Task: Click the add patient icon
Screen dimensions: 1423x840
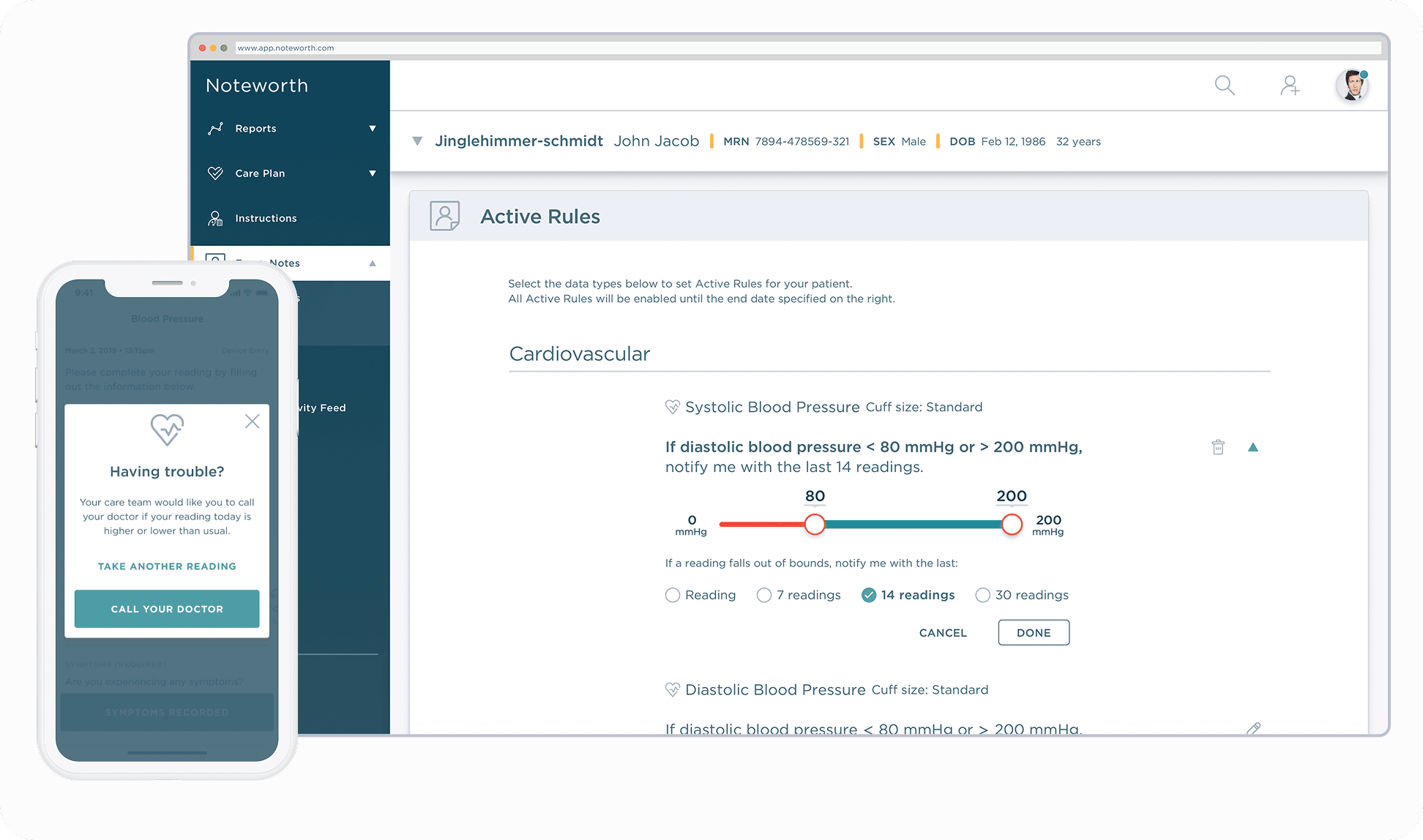Action: click(x=1290, y=86)
